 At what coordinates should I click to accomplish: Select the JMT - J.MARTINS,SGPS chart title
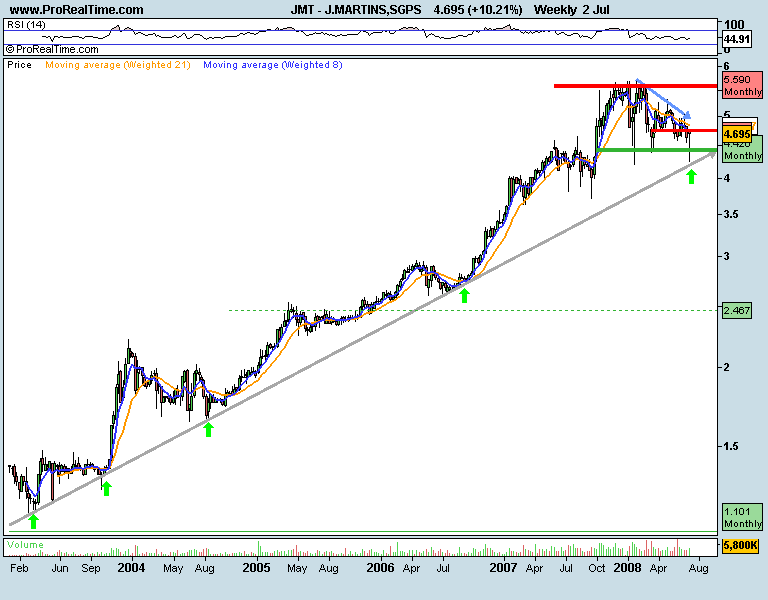tap(356, 10)
